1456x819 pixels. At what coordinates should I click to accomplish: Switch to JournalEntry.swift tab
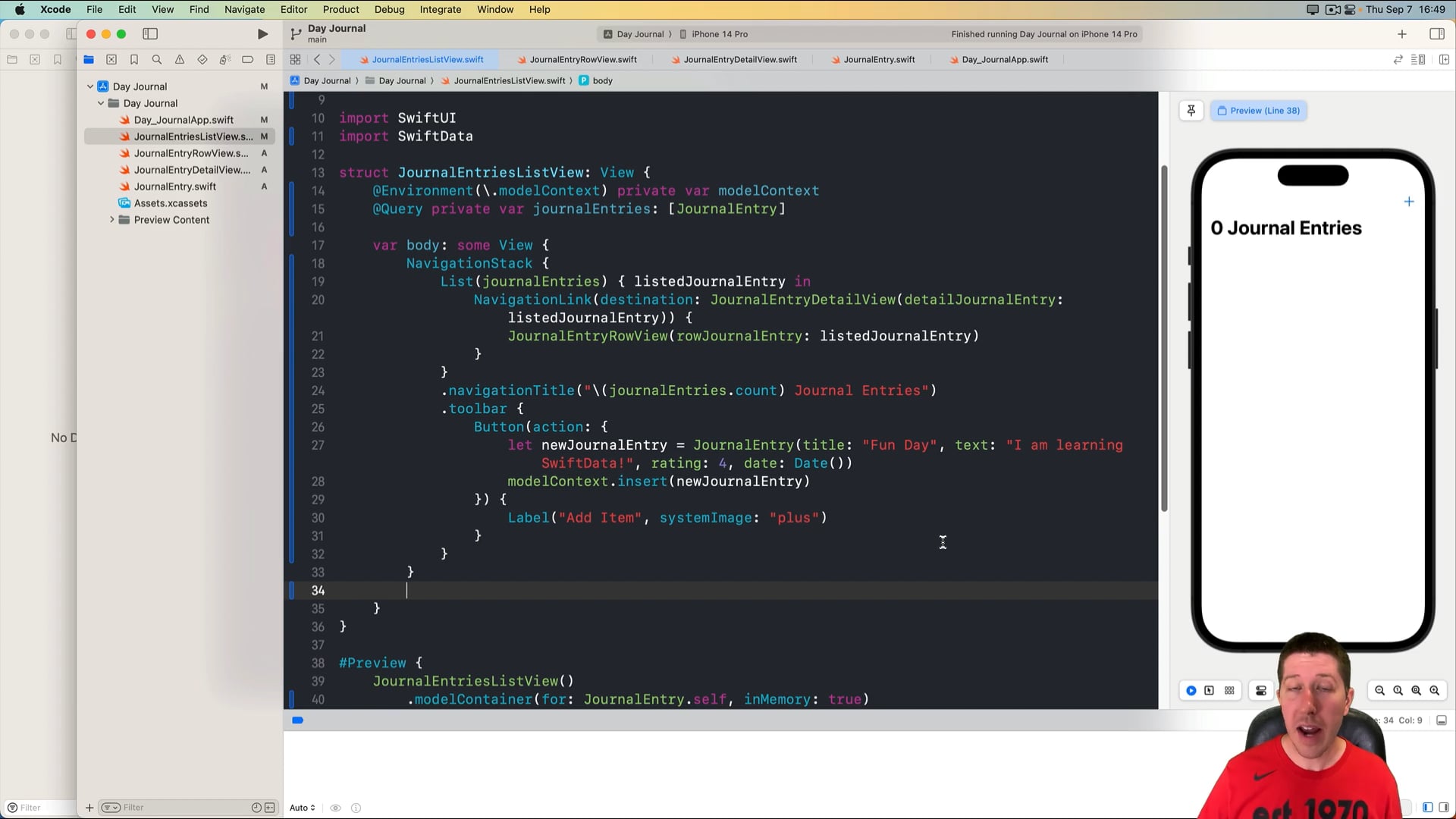coord(873,60)
